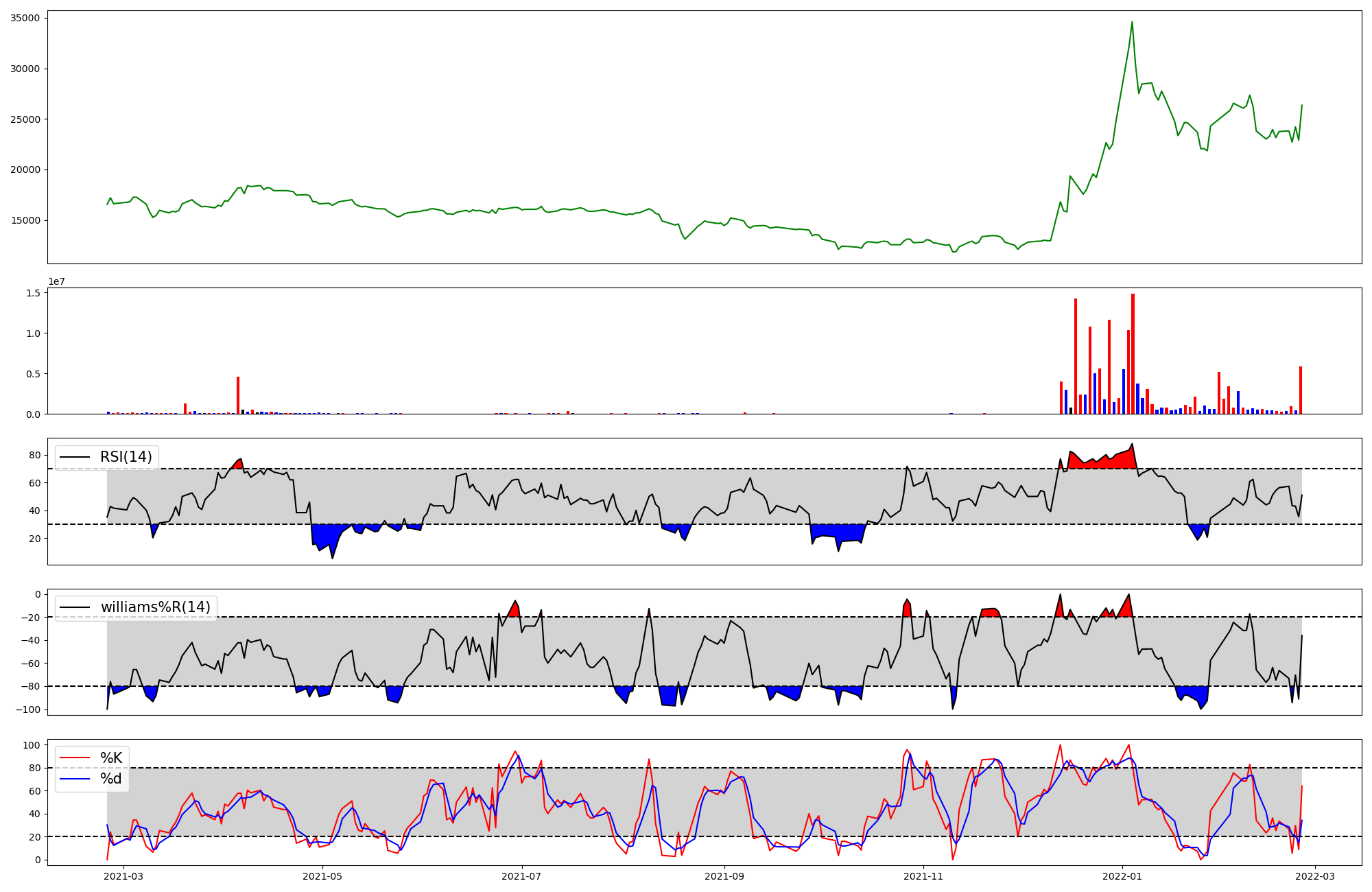Click the blue %d line swatch in legend
1372x892 pixels.
click(x=75, y=779)
